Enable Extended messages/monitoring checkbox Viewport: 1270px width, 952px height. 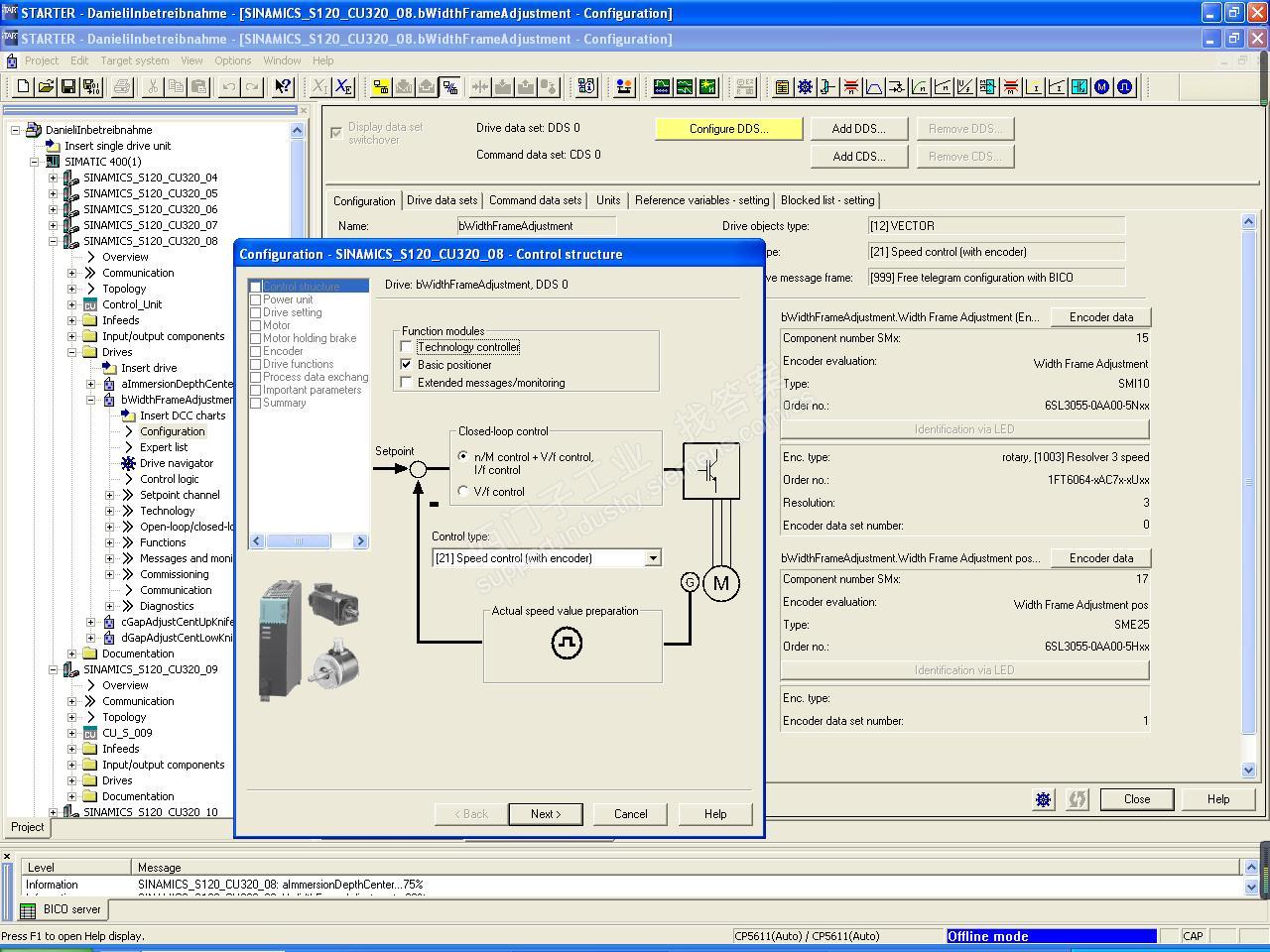click(406, 383)
